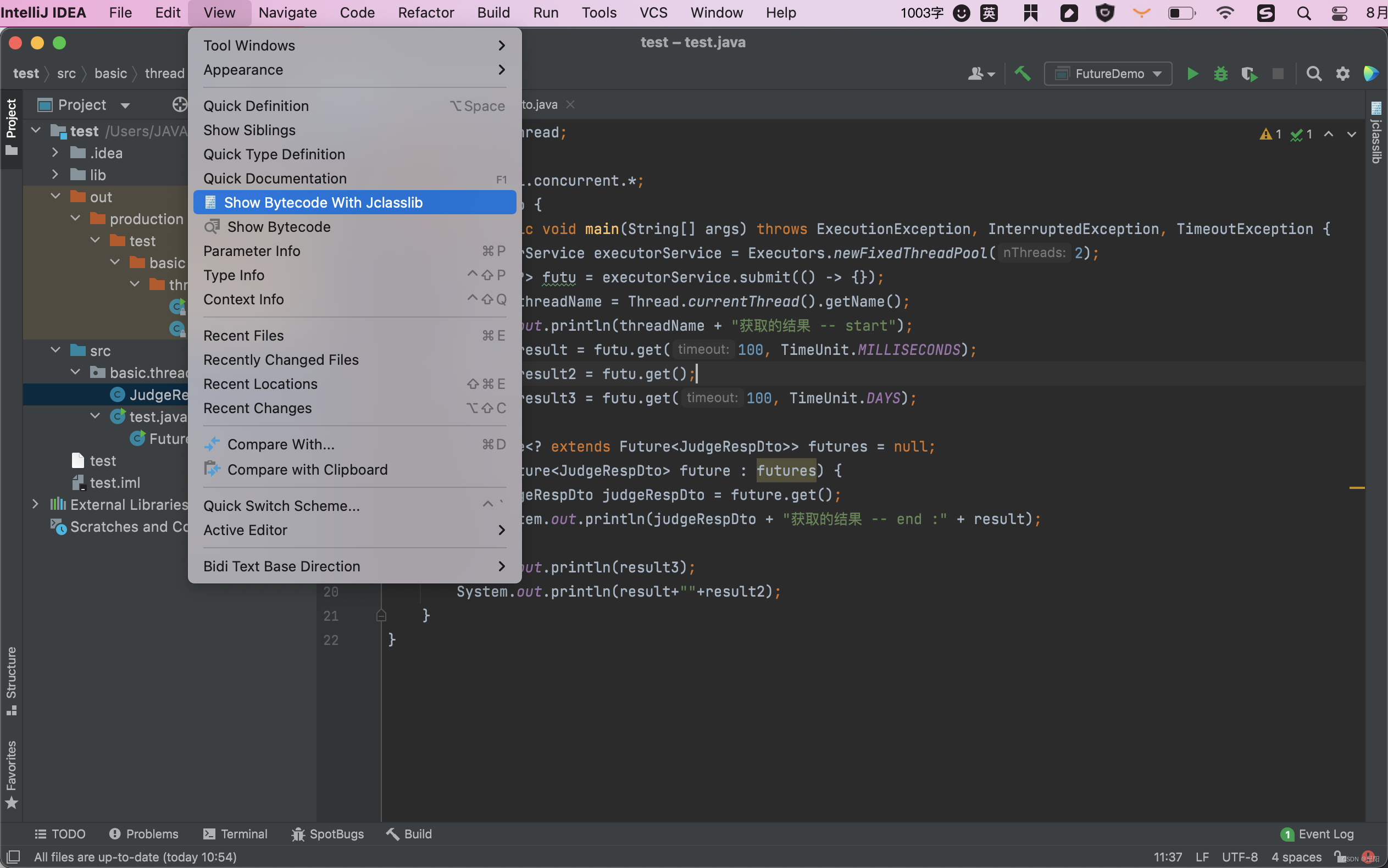
Task: Click the select opened file target icon
Action: pos(180,104)
